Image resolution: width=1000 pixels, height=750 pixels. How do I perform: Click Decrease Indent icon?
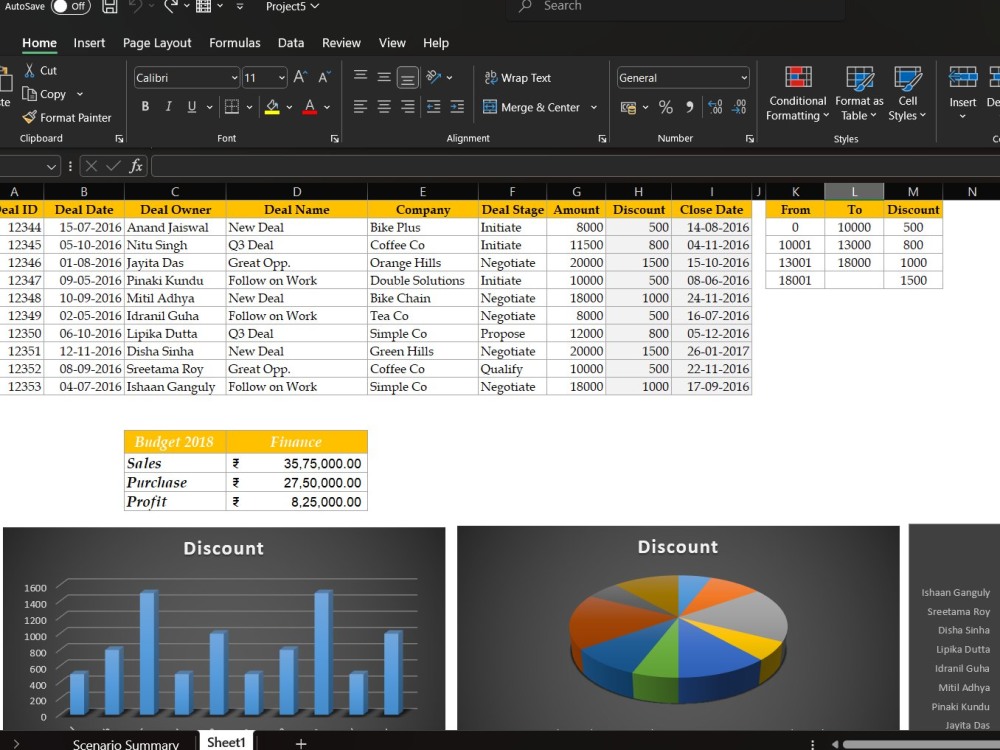click(x=434, y=107)
